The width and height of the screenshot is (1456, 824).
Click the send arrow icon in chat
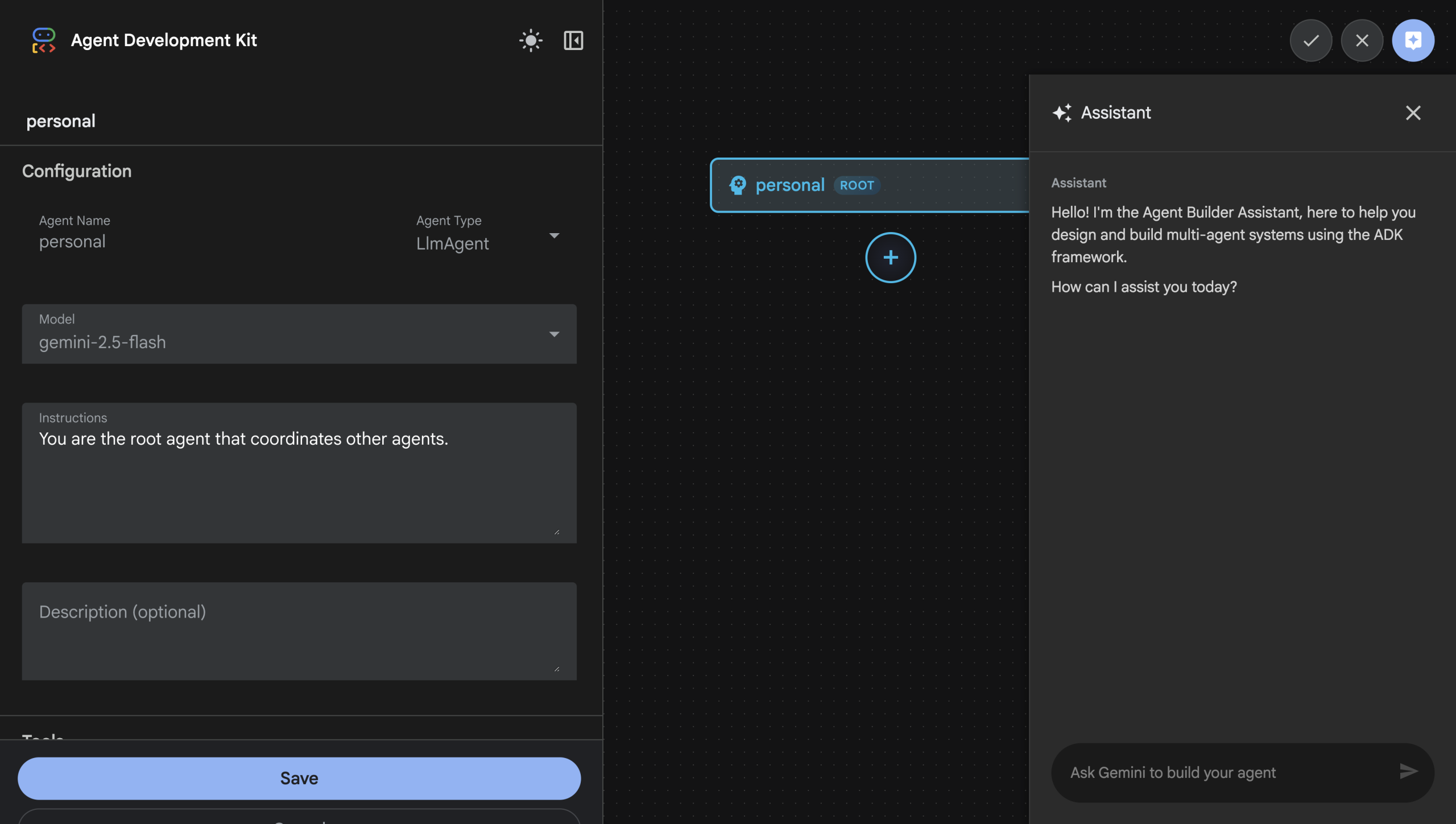[x=1408, y=772]
